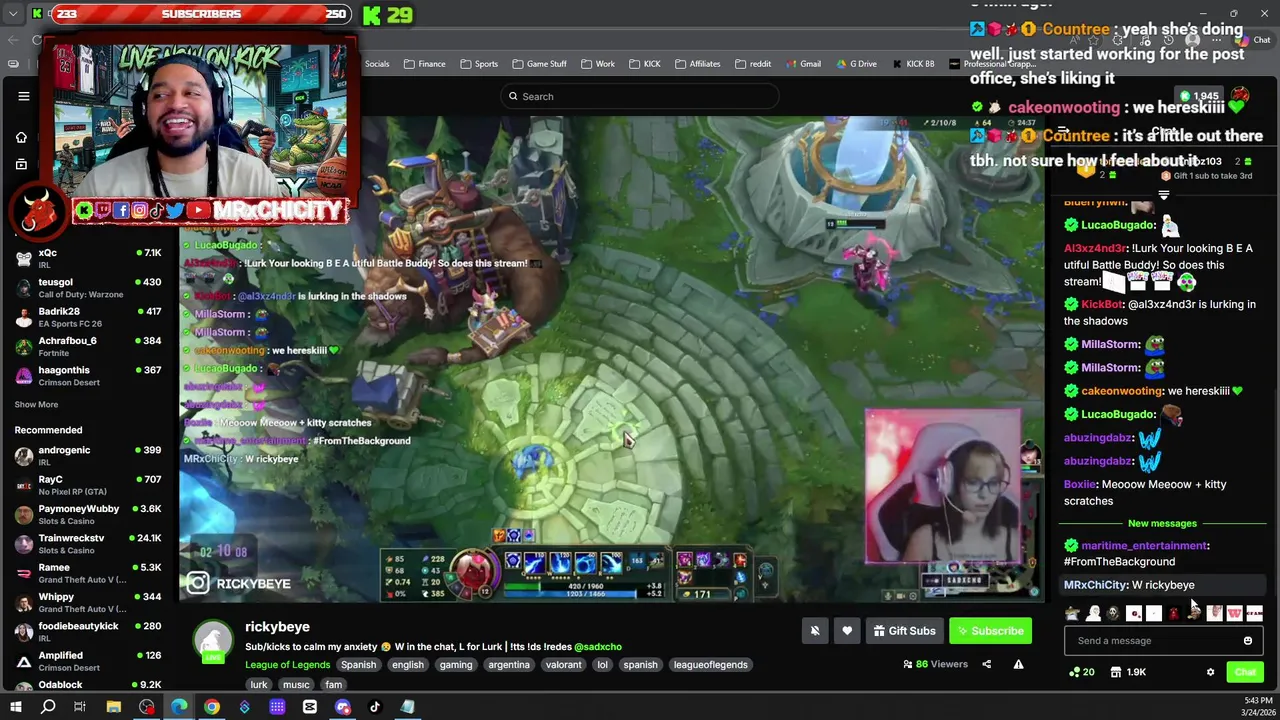The image size is (1280, 720).
Task: Open Amplified Crimson Desert channel
Action: point(88,660)
